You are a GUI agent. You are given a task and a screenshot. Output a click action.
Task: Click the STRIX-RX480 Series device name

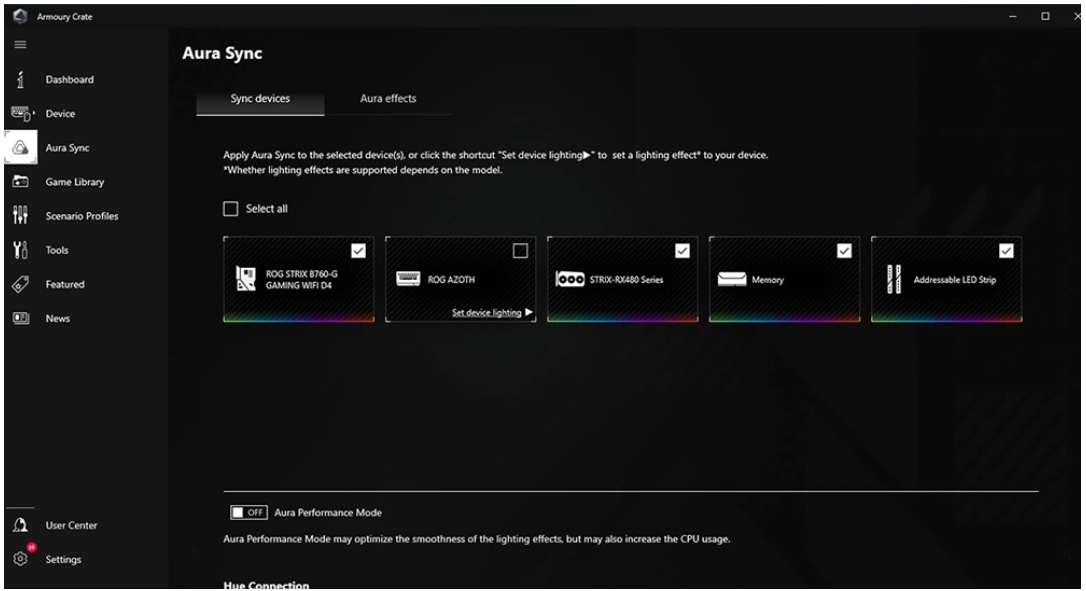pyautogui.click(x=626, y=280)
